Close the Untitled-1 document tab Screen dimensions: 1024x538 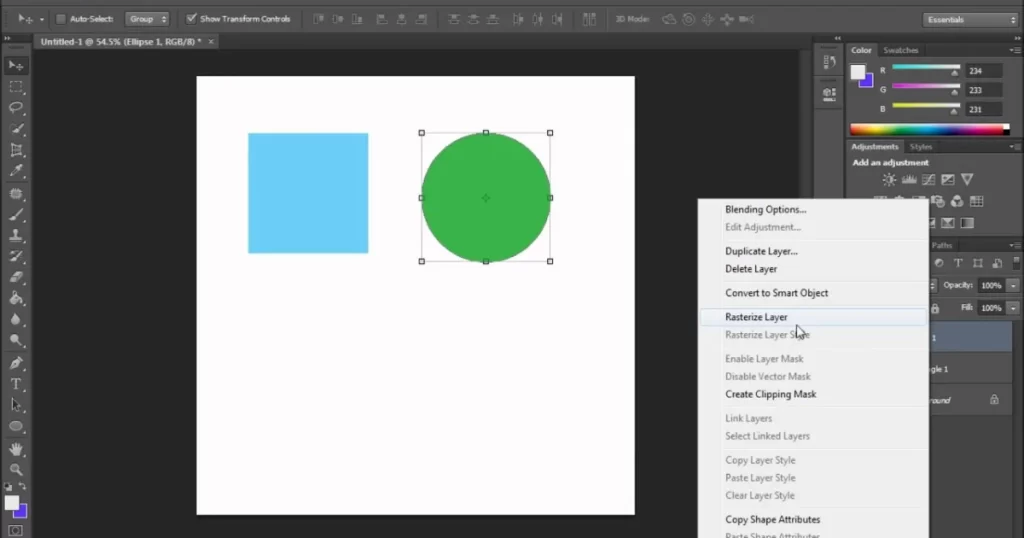point(211,42)
